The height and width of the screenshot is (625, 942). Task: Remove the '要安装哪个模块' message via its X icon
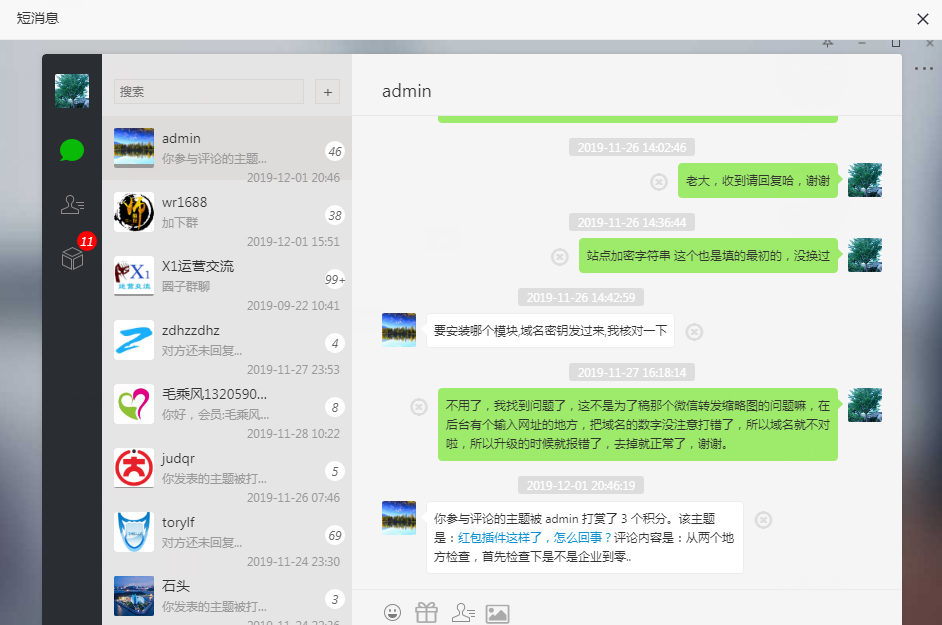click(x=694, y=331)
